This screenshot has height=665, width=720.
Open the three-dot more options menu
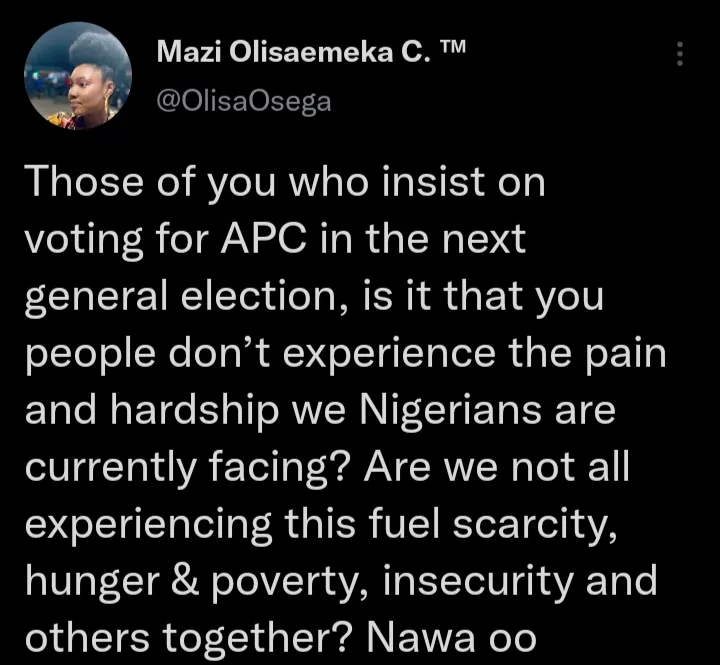coord(680,54)
